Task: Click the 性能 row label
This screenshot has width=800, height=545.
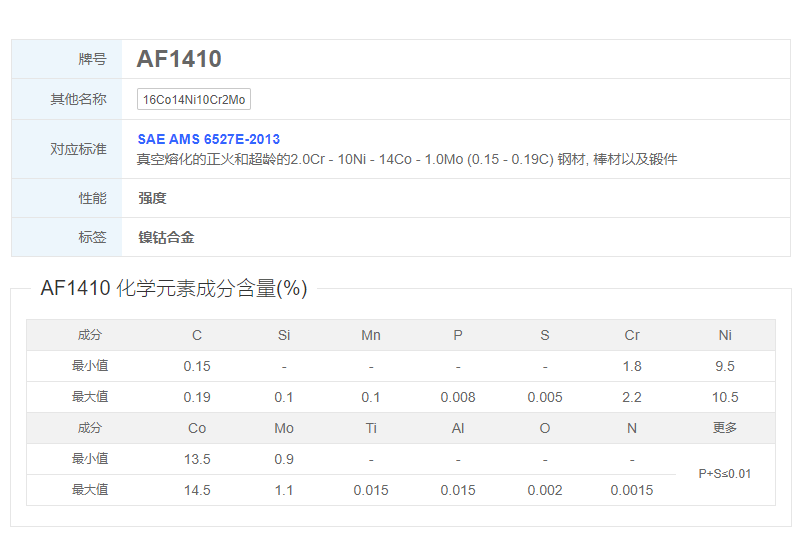Action: 92,198
